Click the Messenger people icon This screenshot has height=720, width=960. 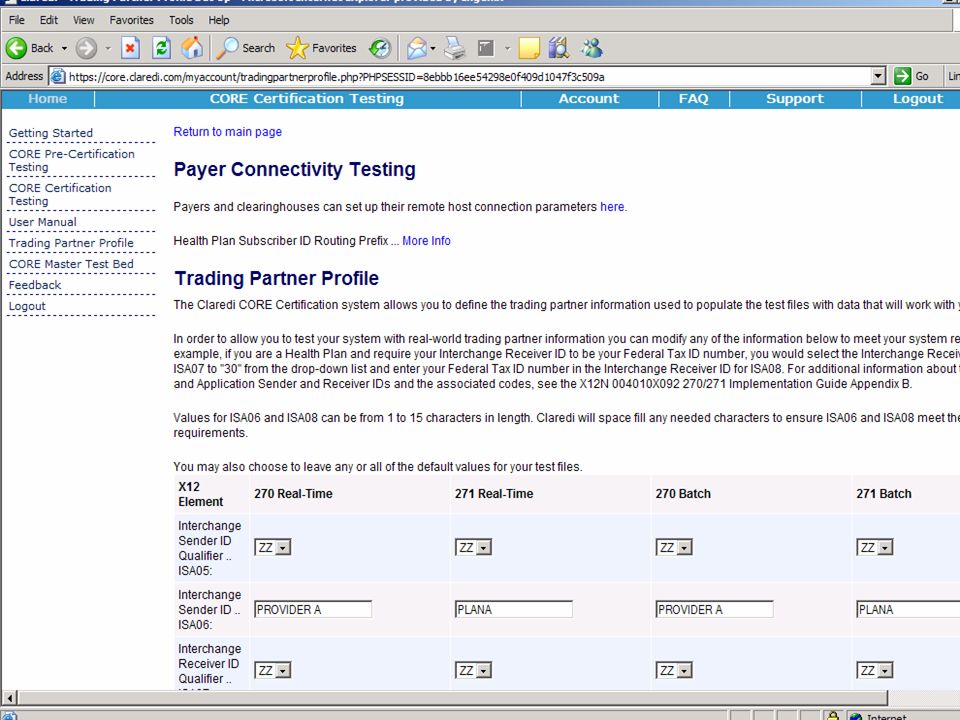592,48
